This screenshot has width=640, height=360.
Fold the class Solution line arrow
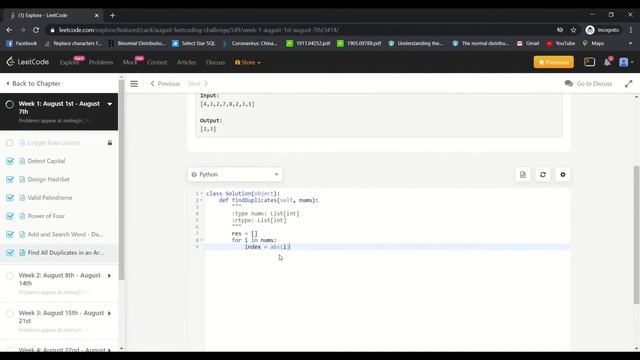pyautogui.click(x=202, y=194)
